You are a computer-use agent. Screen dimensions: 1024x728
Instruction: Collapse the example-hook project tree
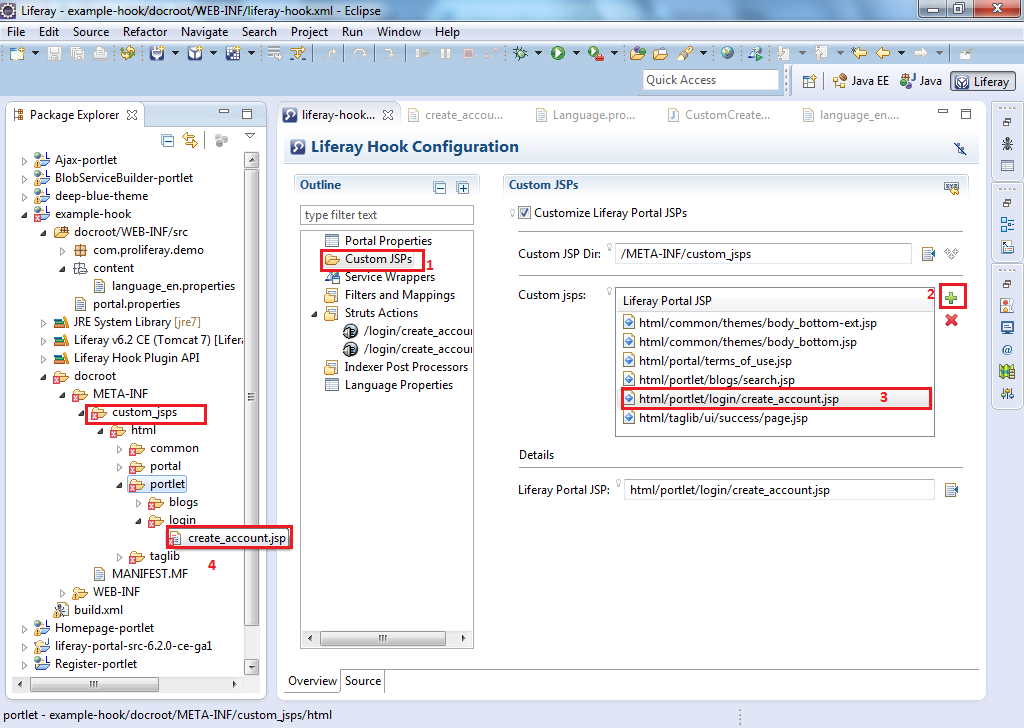coord(23,213)
